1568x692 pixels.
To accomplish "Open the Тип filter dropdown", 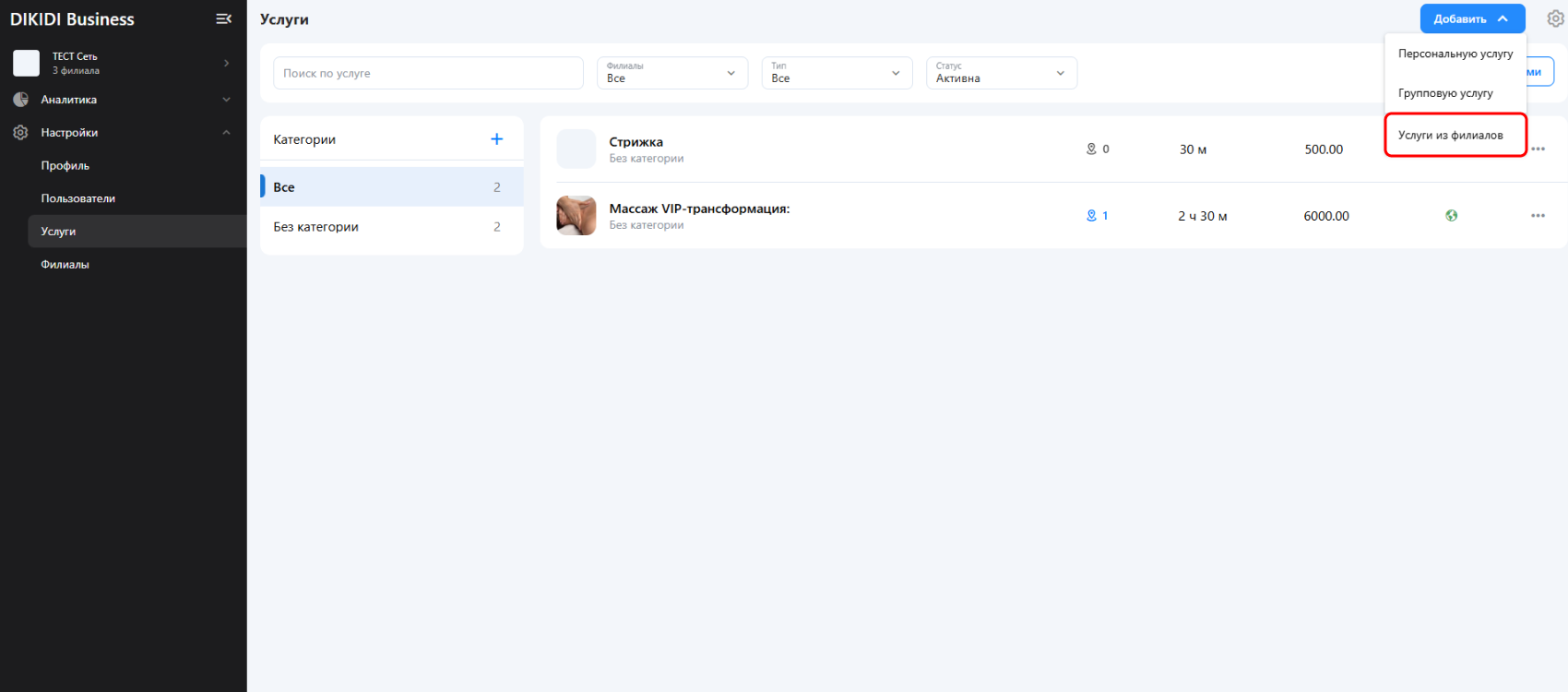I will click(x=836, y=73).
